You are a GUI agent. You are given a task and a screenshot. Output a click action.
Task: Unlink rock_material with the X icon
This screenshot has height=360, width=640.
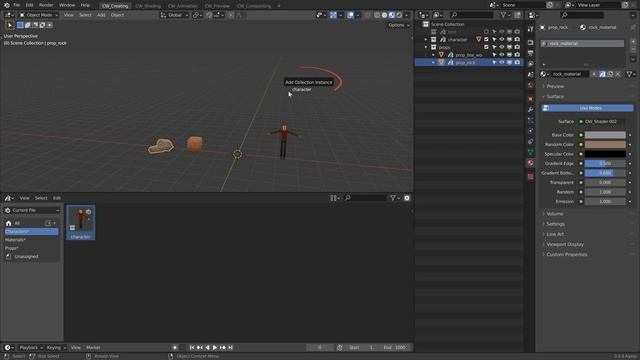click(618, 74)
